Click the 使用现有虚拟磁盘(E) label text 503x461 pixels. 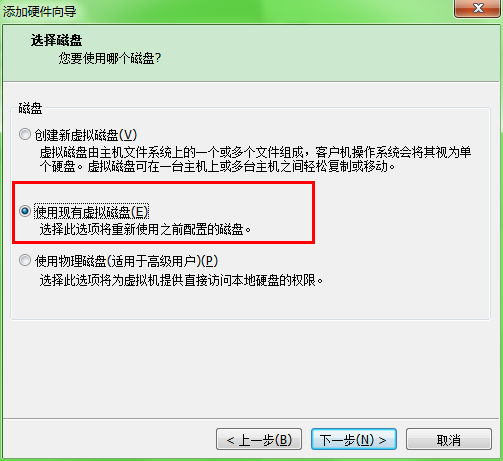click(91, 212)
